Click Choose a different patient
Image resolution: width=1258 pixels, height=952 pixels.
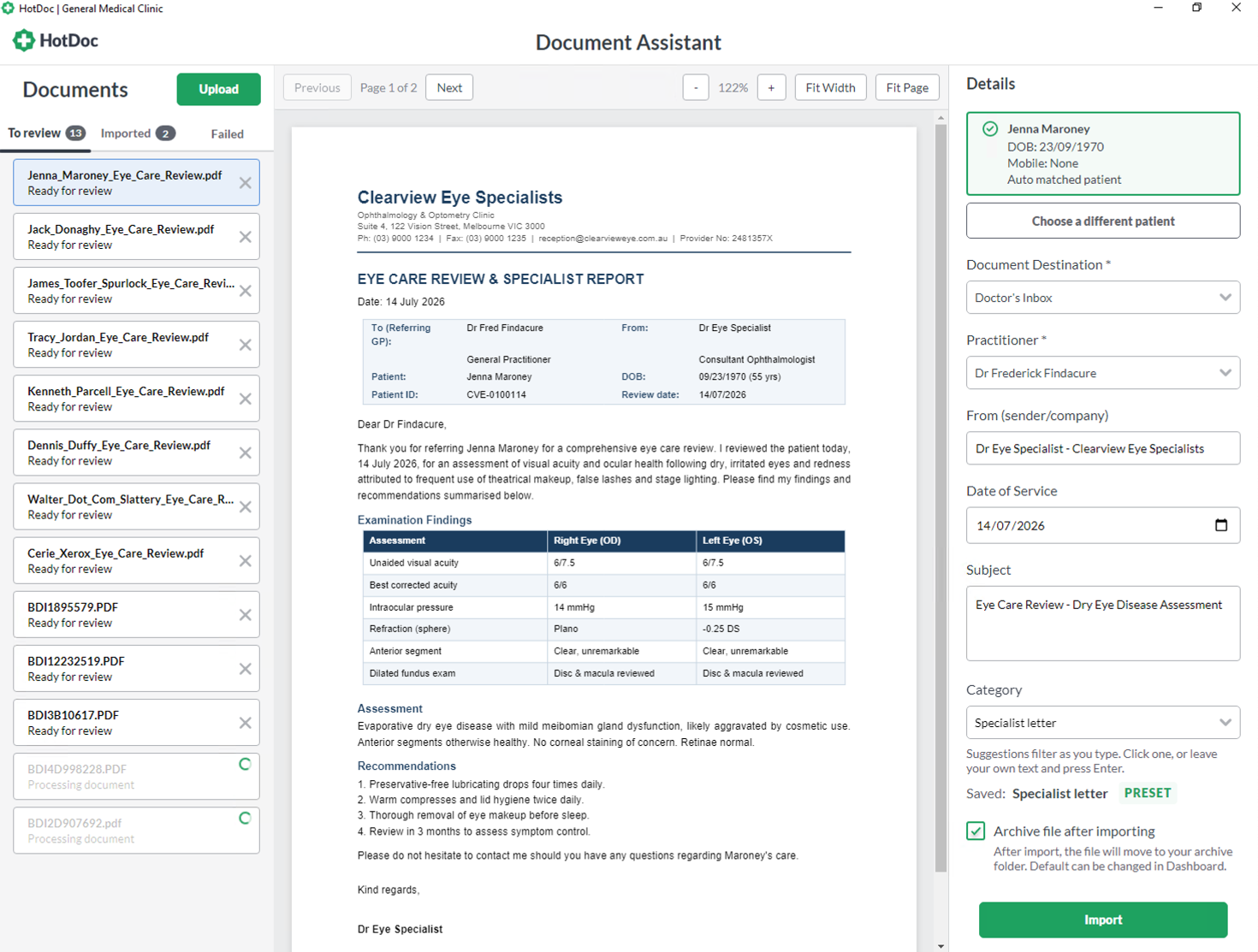1103,221
